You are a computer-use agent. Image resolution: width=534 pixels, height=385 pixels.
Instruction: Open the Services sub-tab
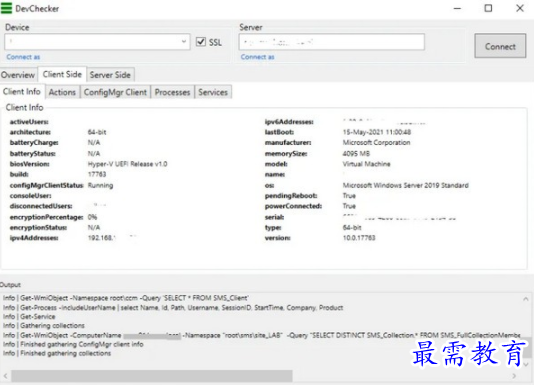tap(213, 92)
